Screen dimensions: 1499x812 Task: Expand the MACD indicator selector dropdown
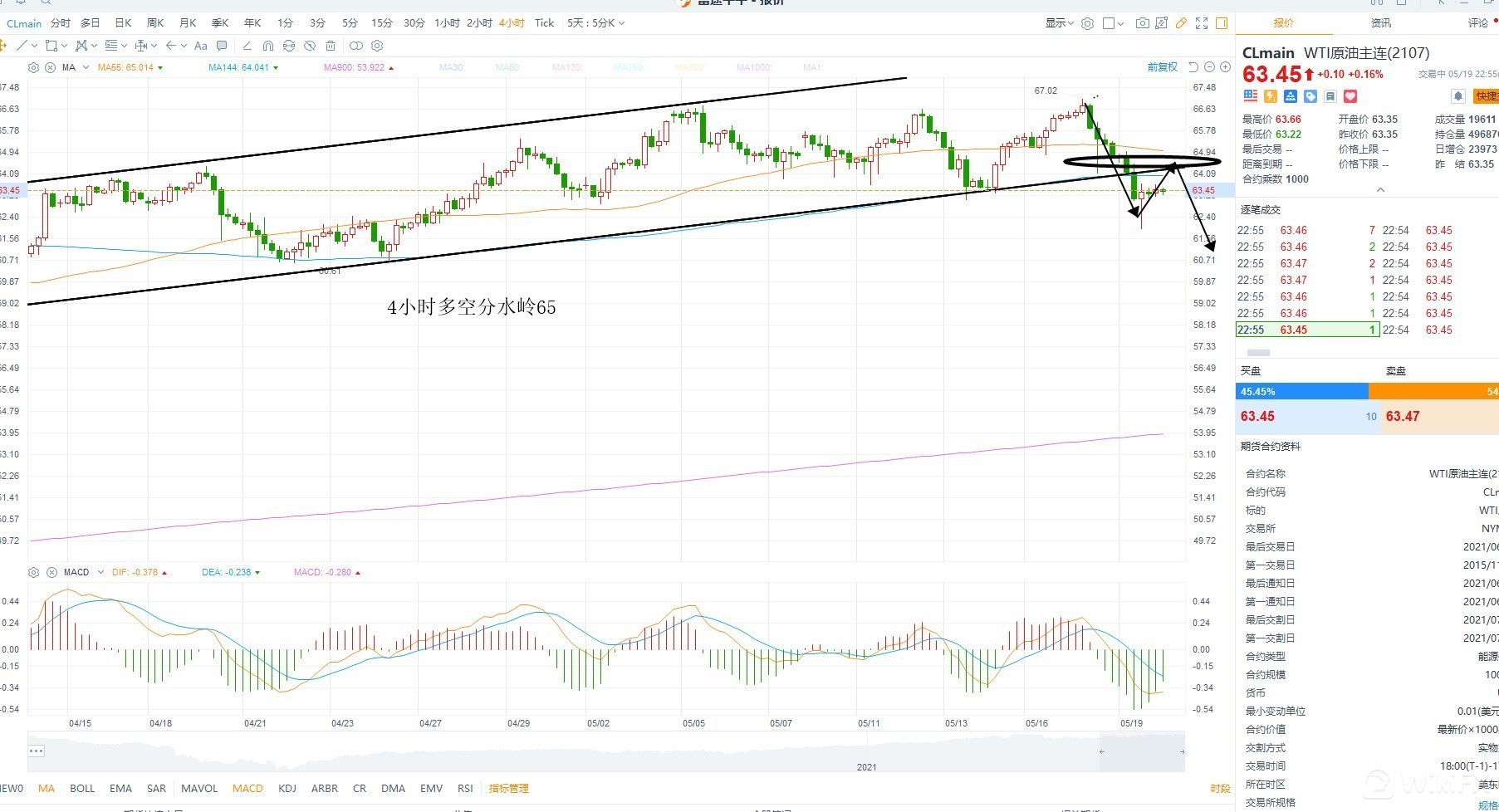[100, 572]
